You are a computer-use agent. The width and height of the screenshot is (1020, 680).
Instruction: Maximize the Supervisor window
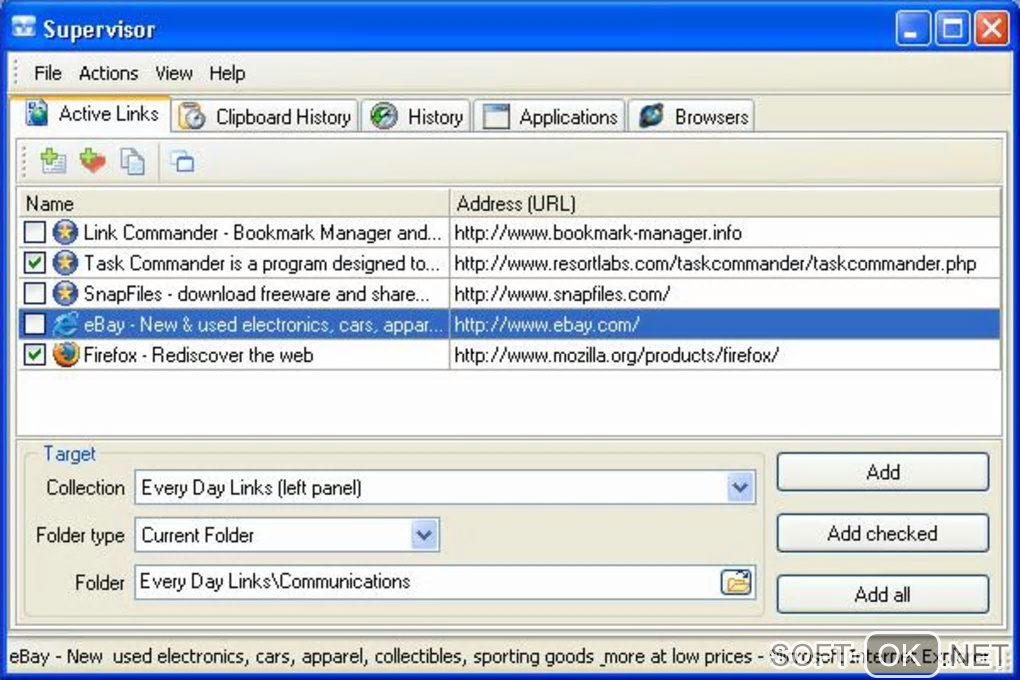tap(952, 28)
